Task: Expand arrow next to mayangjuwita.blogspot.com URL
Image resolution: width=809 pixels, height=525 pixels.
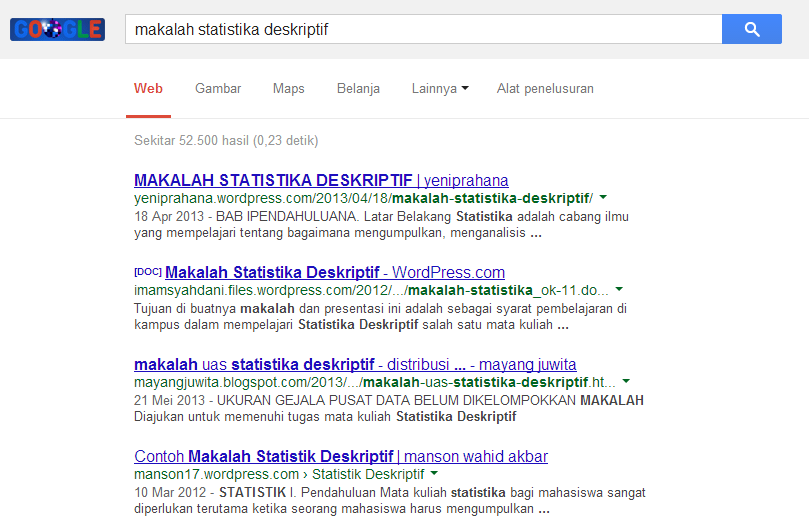Action: 626,382
